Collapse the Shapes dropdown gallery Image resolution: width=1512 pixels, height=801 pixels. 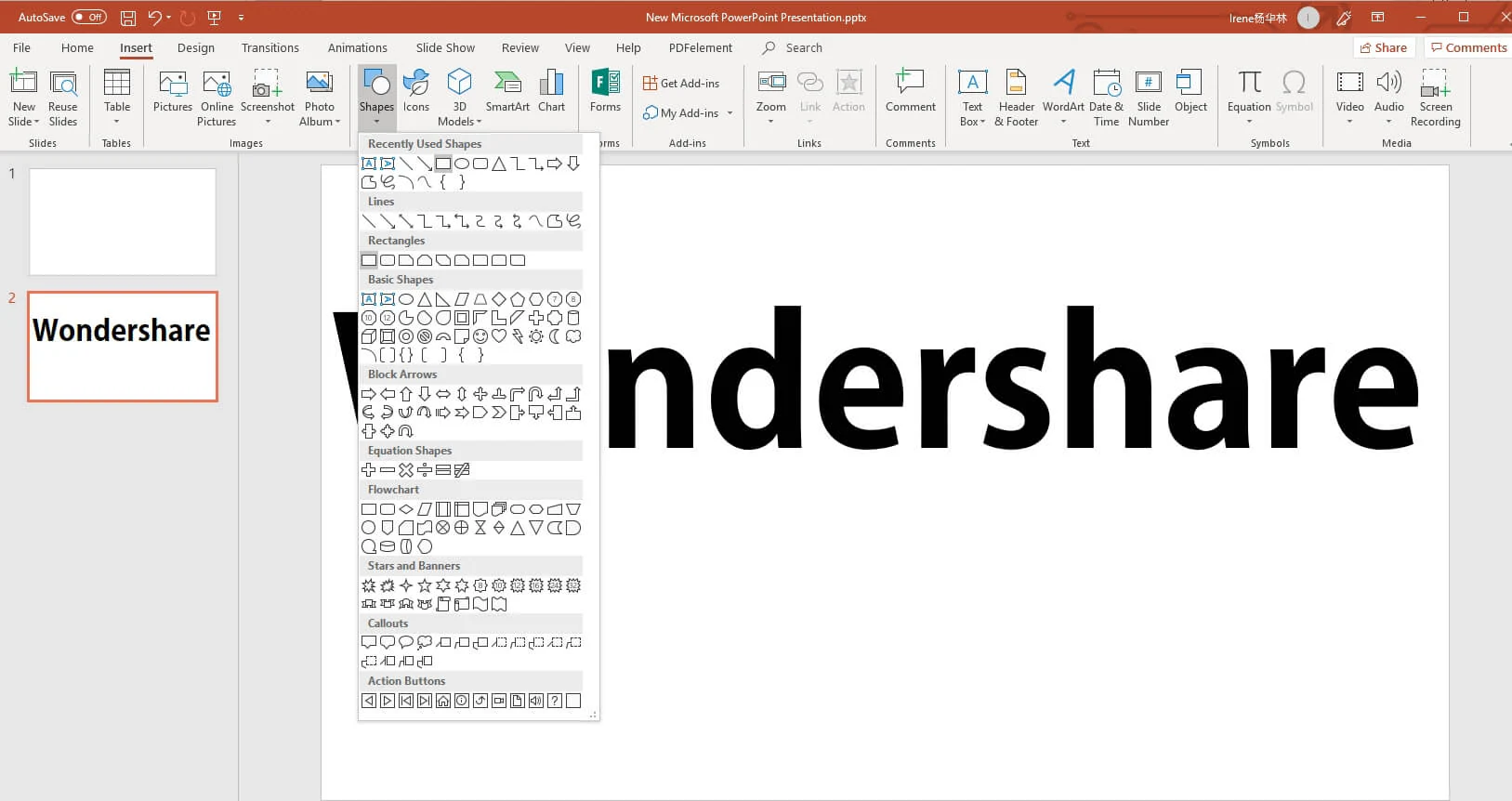376,98
